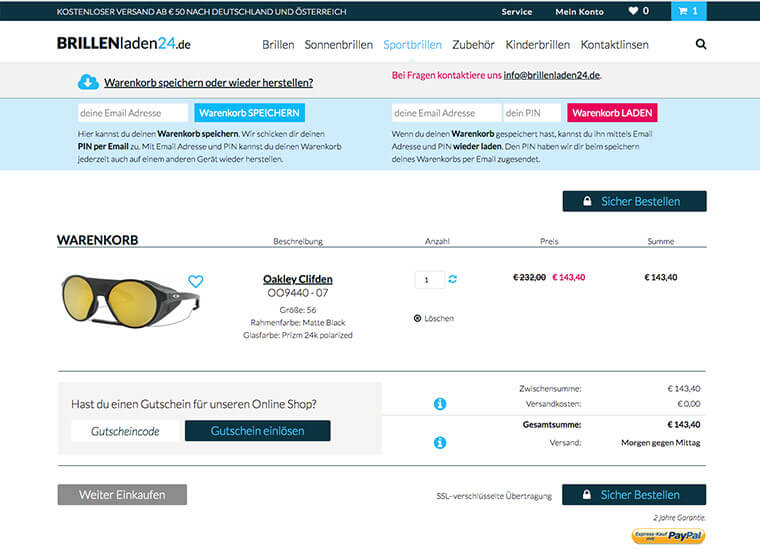Click the cloud download icon
Screen dimensions: 760x550
(x=88, y=82)
